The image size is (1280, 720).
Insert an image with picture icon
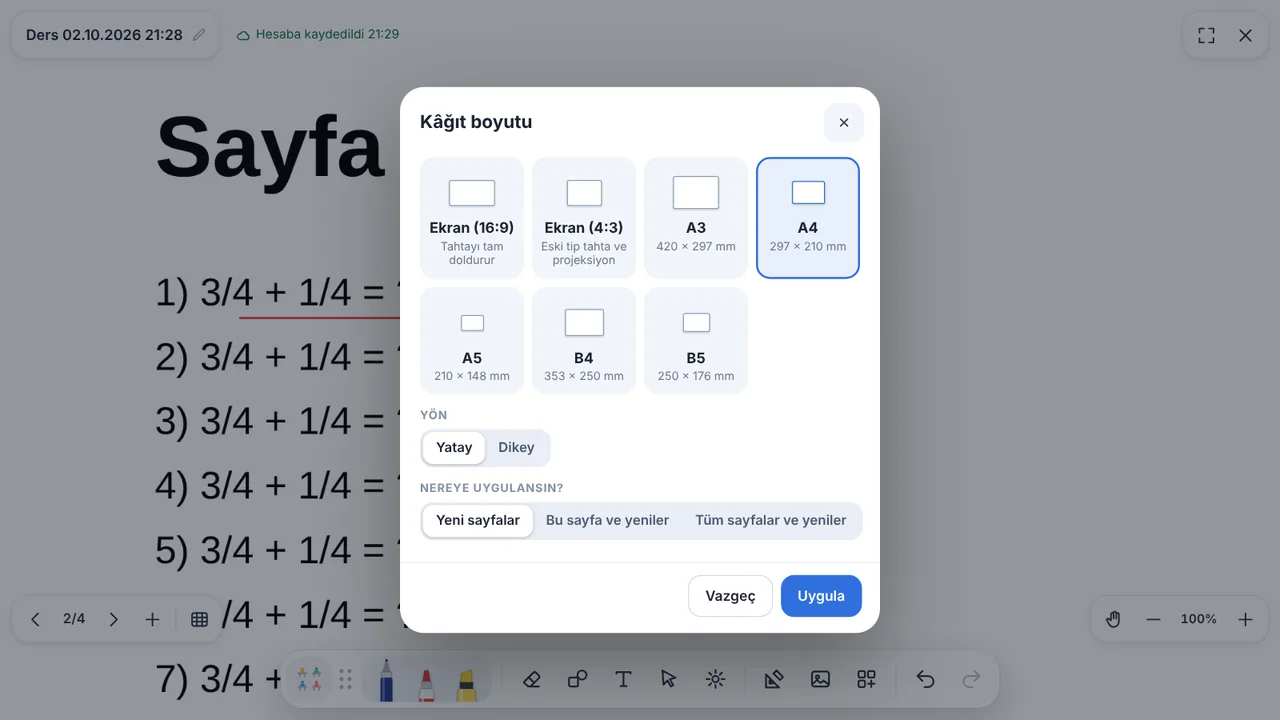820,680
